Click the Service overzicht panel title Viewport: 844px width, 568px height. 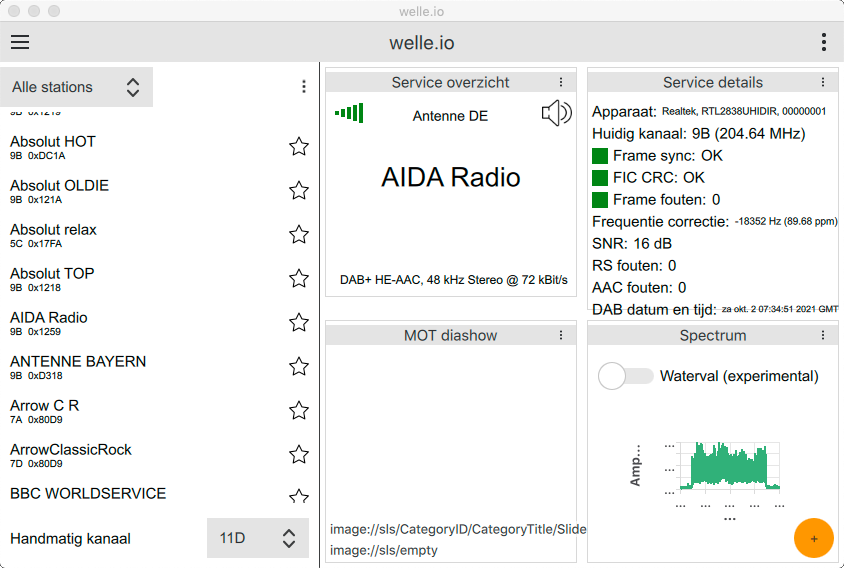[x=450, y=82]
